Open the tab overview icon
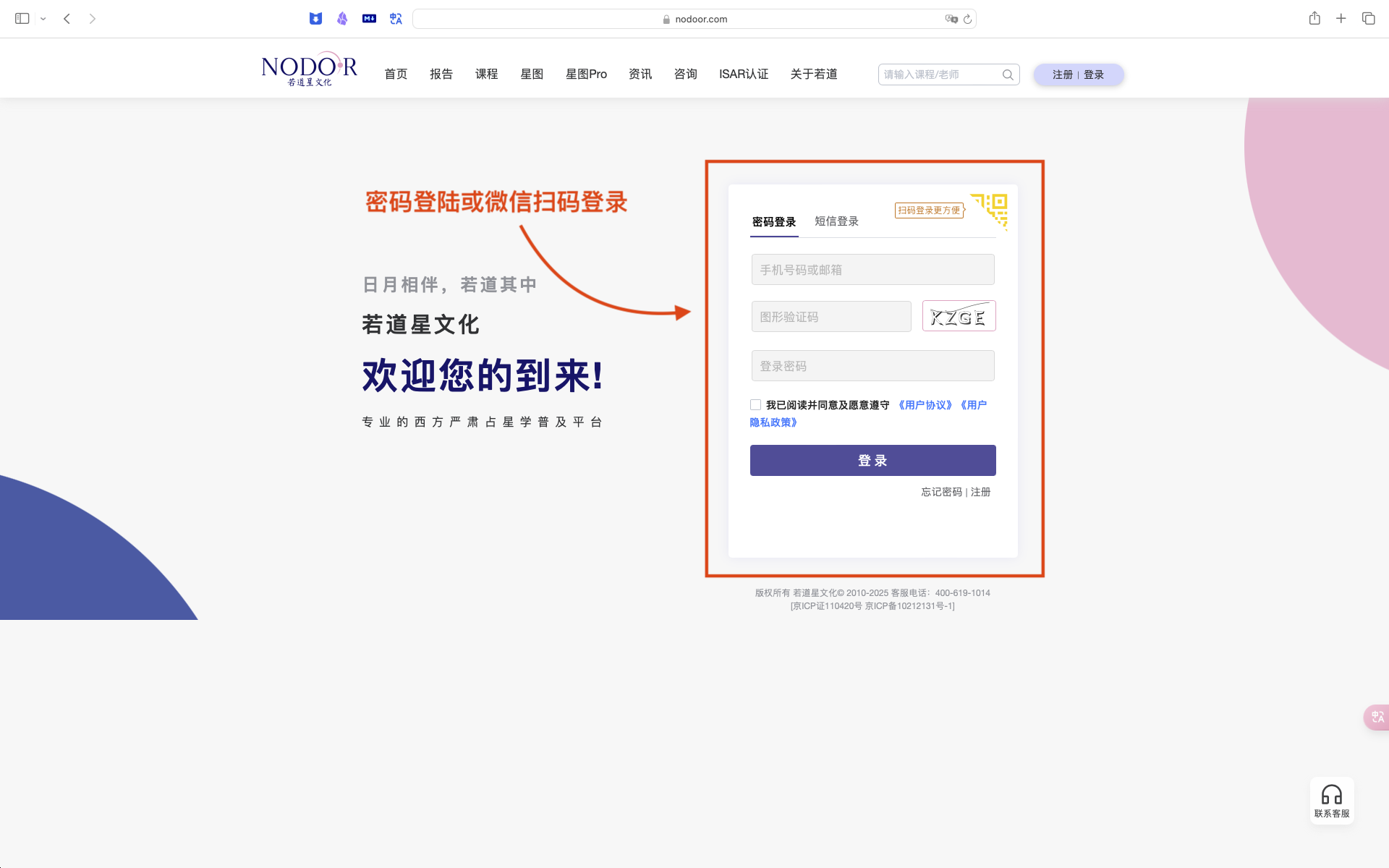 1368,19
